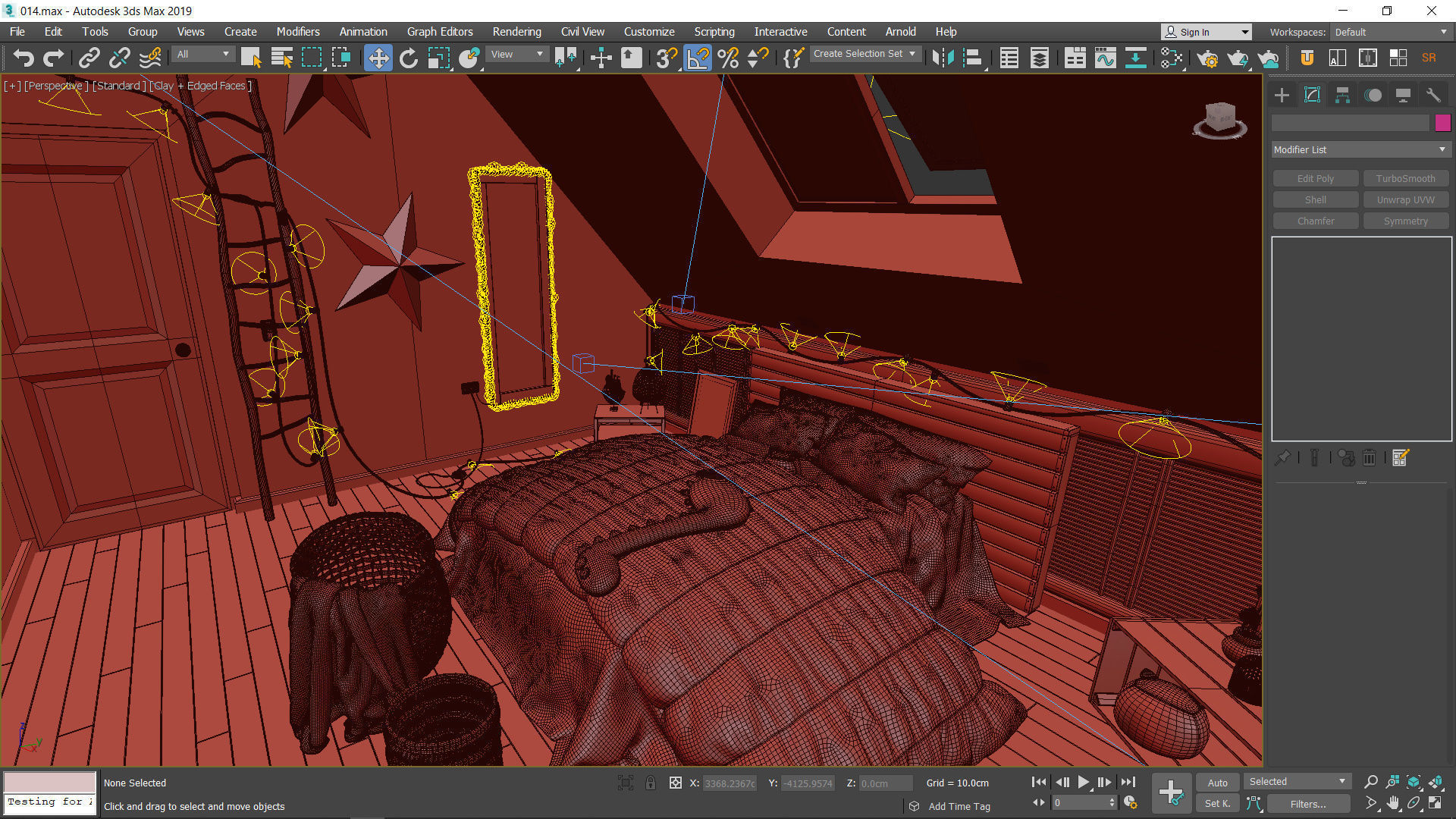Click the Mirror tool icon
This screenshot has height=819, width=1456.
(x=943, y=58)
